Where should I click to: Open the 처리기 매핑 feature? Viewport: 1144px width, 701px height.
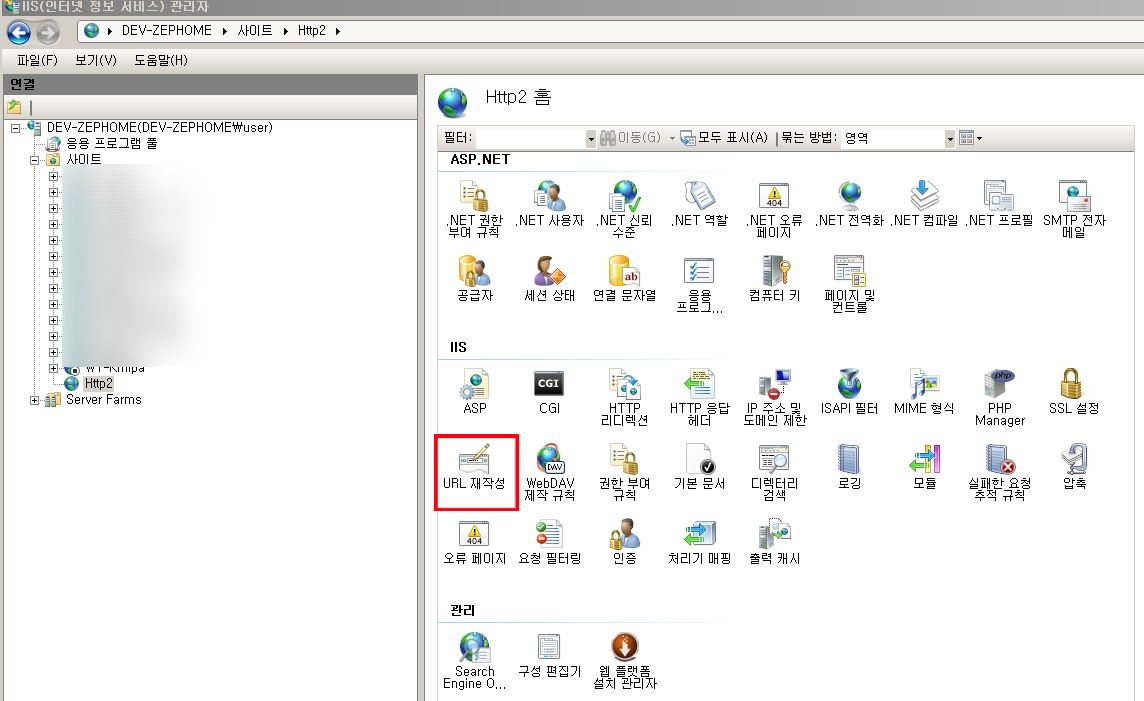pos(700,542)
